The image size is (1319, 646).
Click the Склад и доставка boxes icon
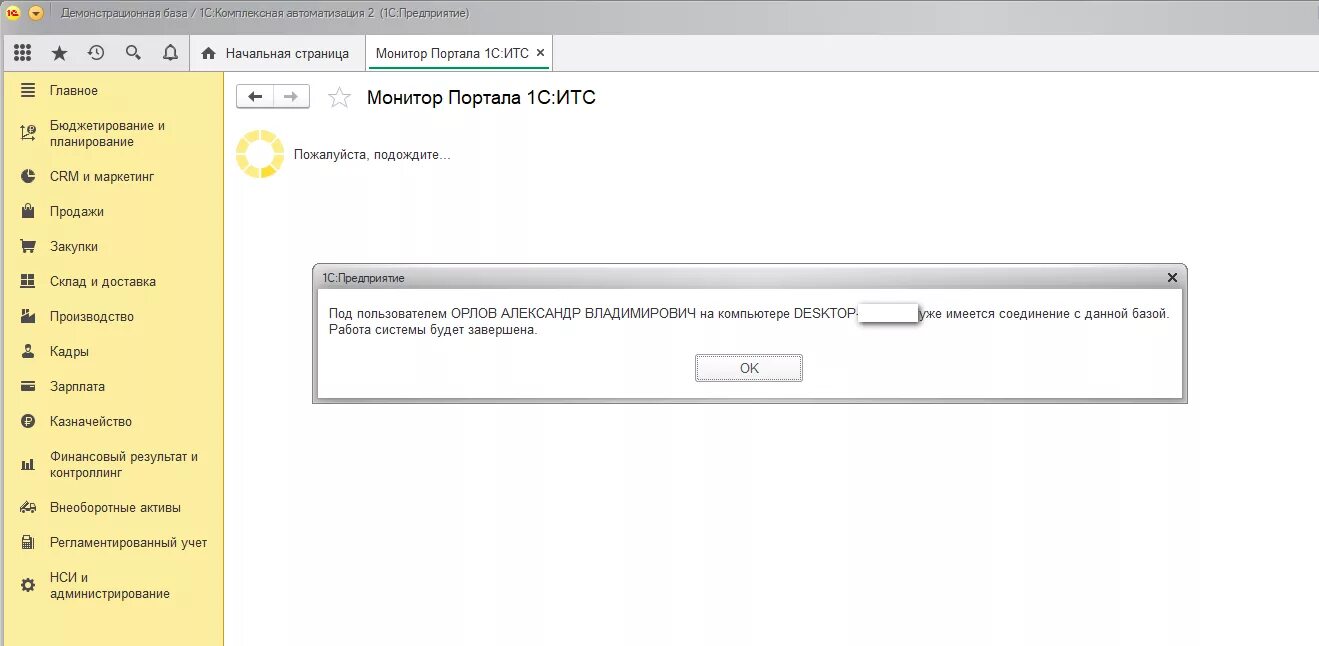tap(28, 281)
